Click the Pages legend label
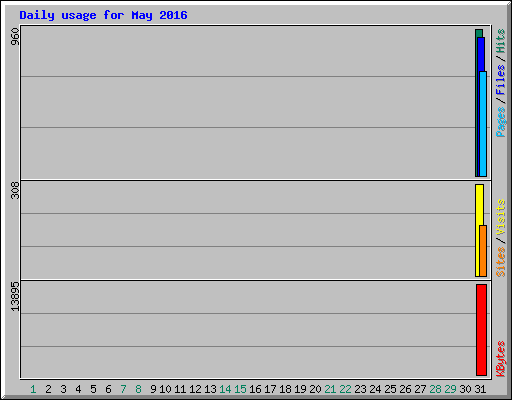The height and width of the screenshot is (400, 512). pos(501,122)
